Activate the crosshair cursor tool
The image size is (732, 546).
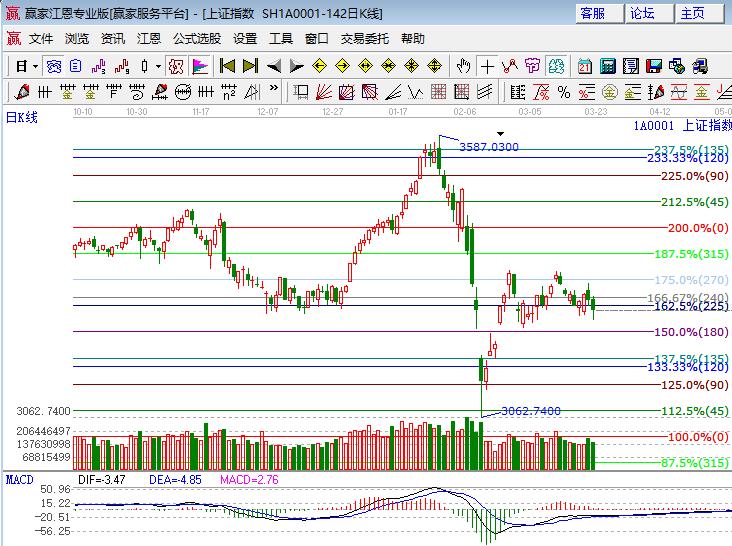(487, 66)
